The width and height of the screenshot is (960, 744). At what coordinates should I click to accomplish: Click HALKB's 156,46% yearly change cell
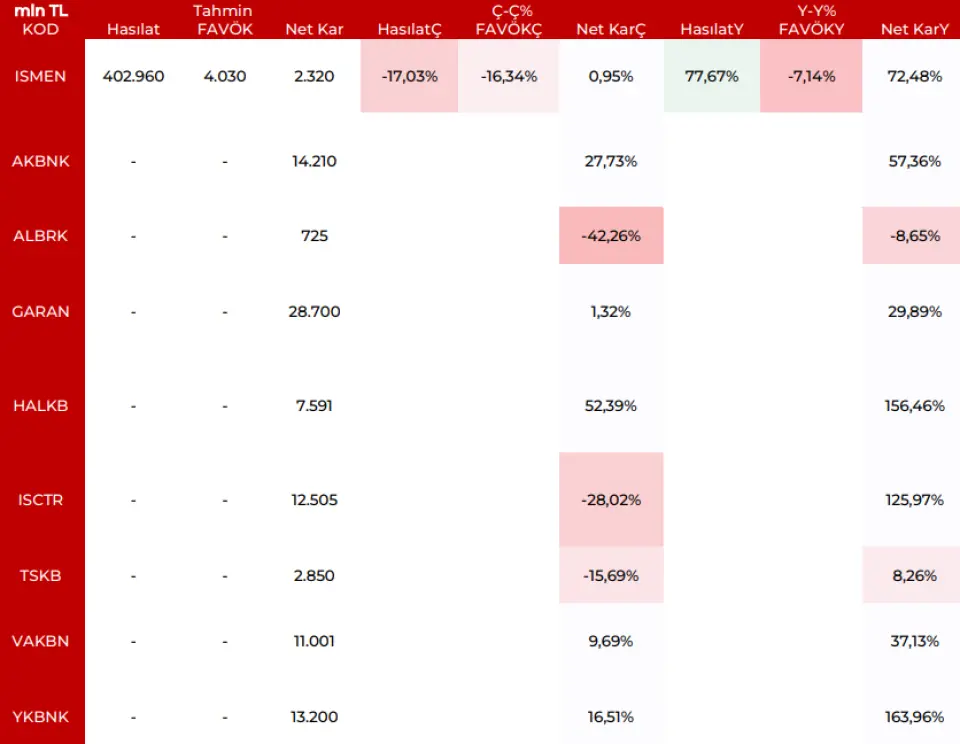(x=914, y=406)
